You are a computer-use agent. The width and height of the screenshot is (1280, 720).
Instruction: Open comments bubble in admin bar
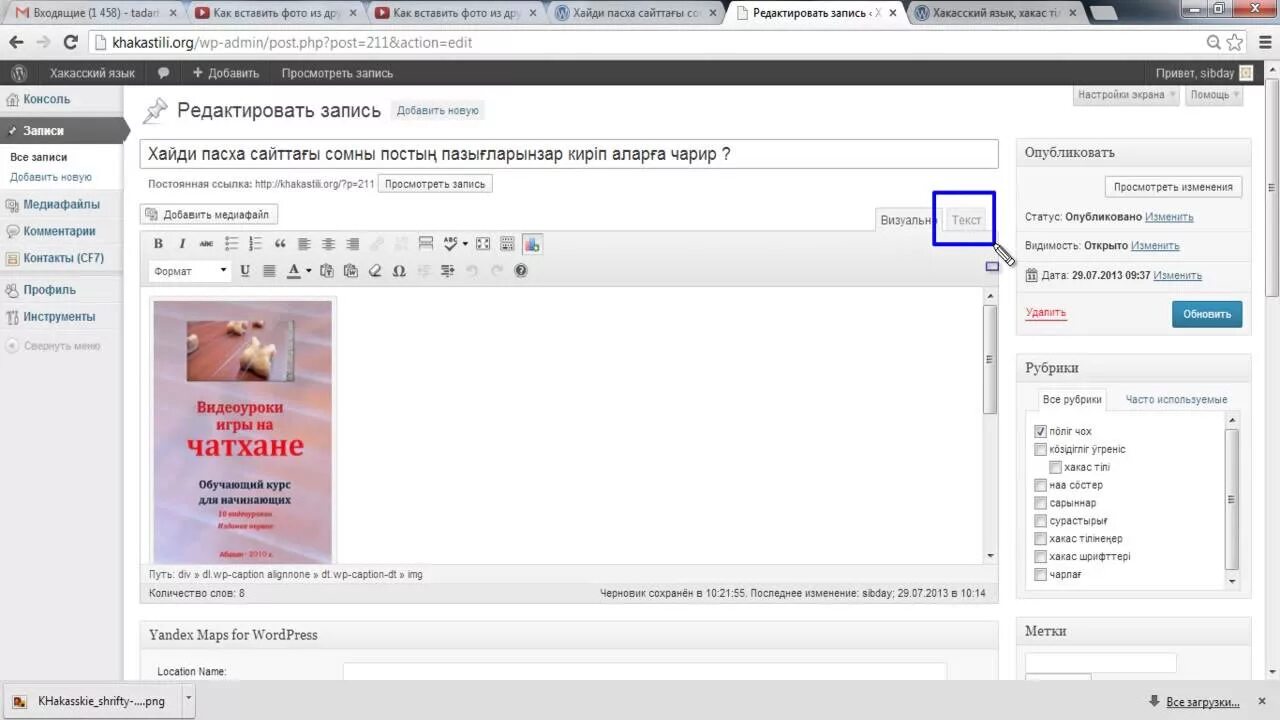tap(163, 73)
